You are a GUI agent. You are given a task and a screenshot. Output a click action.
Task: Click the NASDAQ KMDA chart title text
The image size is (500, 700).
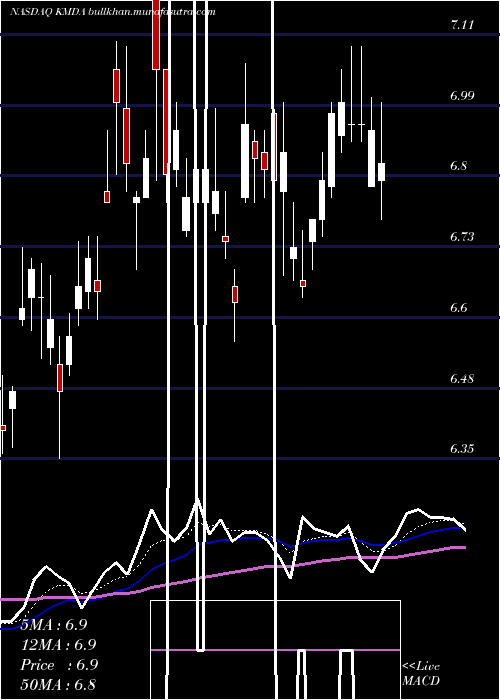click(x=112, y=12)
